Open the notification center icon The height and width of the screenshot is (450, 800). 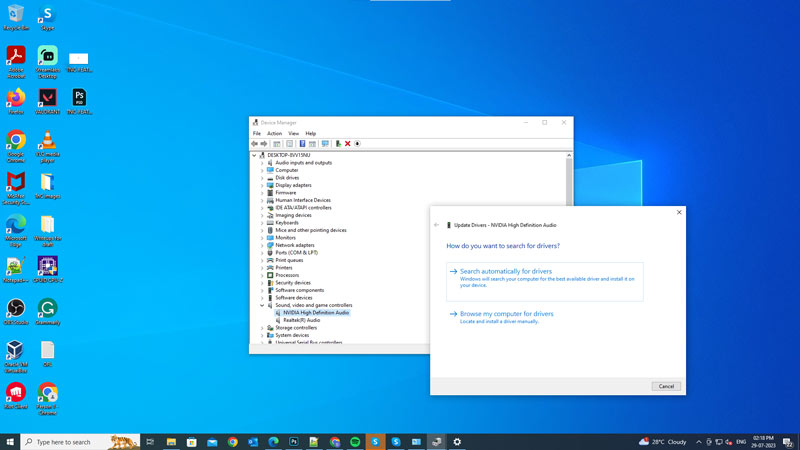point(788,442)
